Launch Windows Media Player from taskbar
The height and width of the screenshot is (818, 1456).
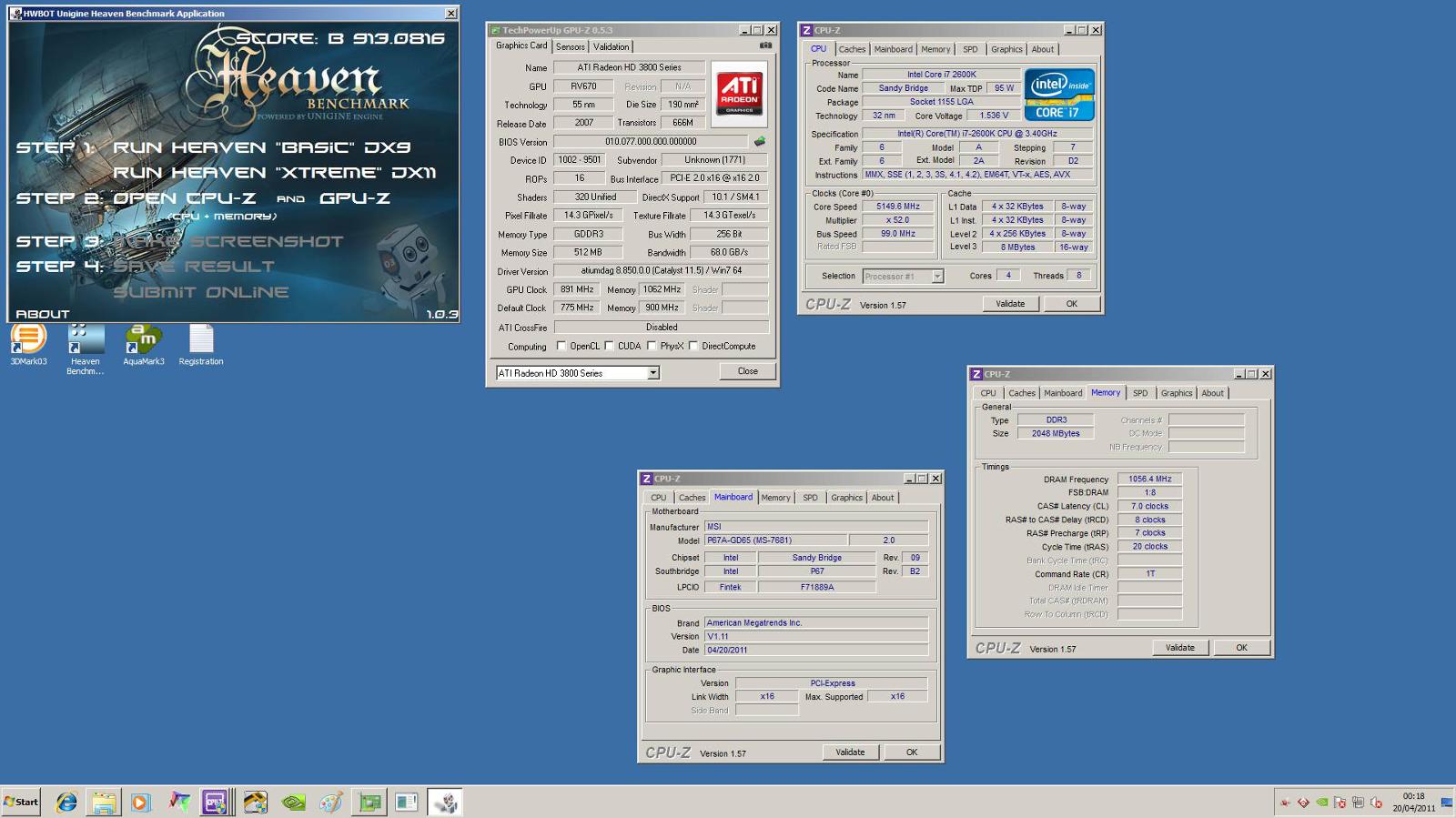140,803
